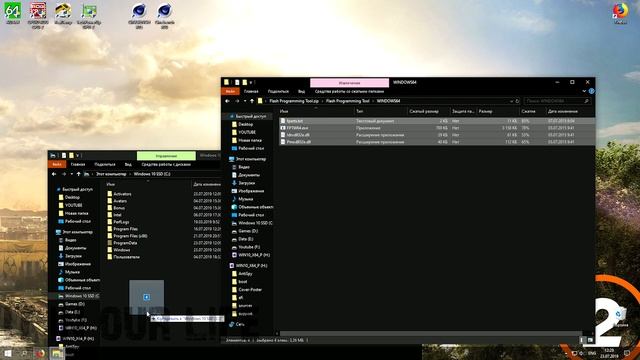Viewport: 640px width, 360px height.
Task: Switch WINDOWS64 window to details view
Action: click(582, 340)
